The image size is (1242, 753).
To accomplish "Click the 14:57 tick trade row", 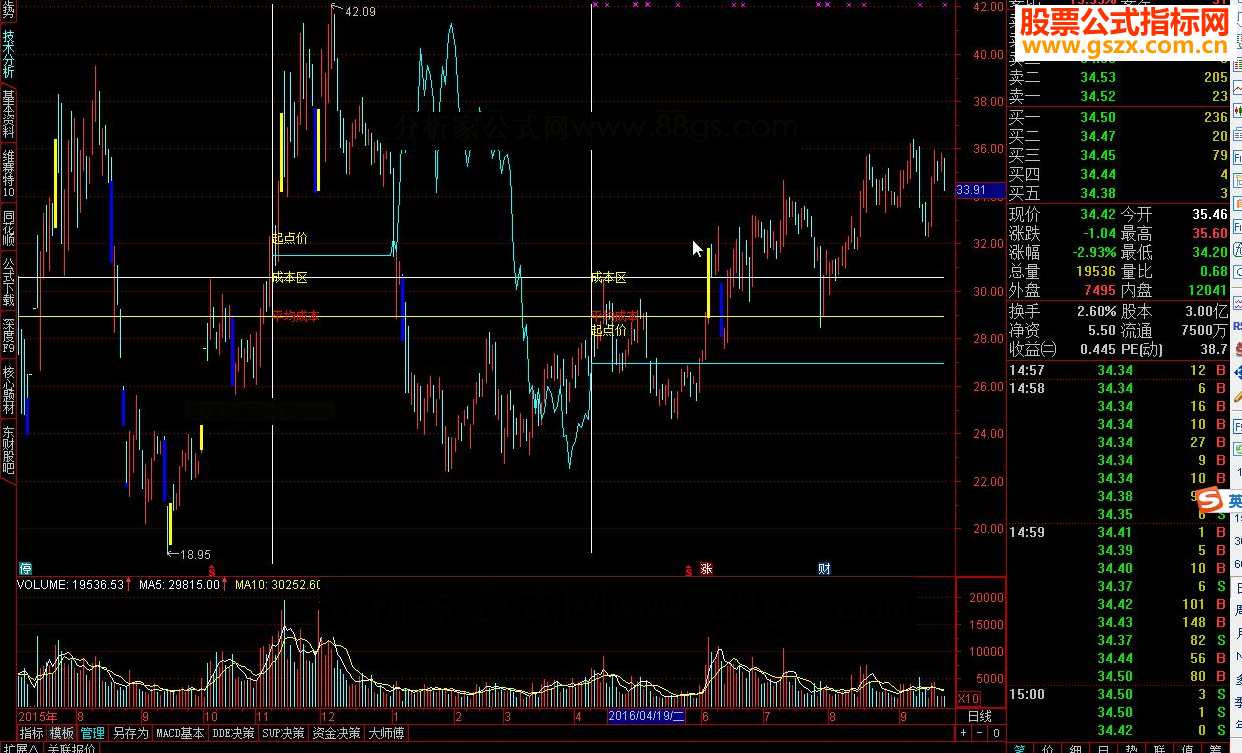I will coord(1118,370).
